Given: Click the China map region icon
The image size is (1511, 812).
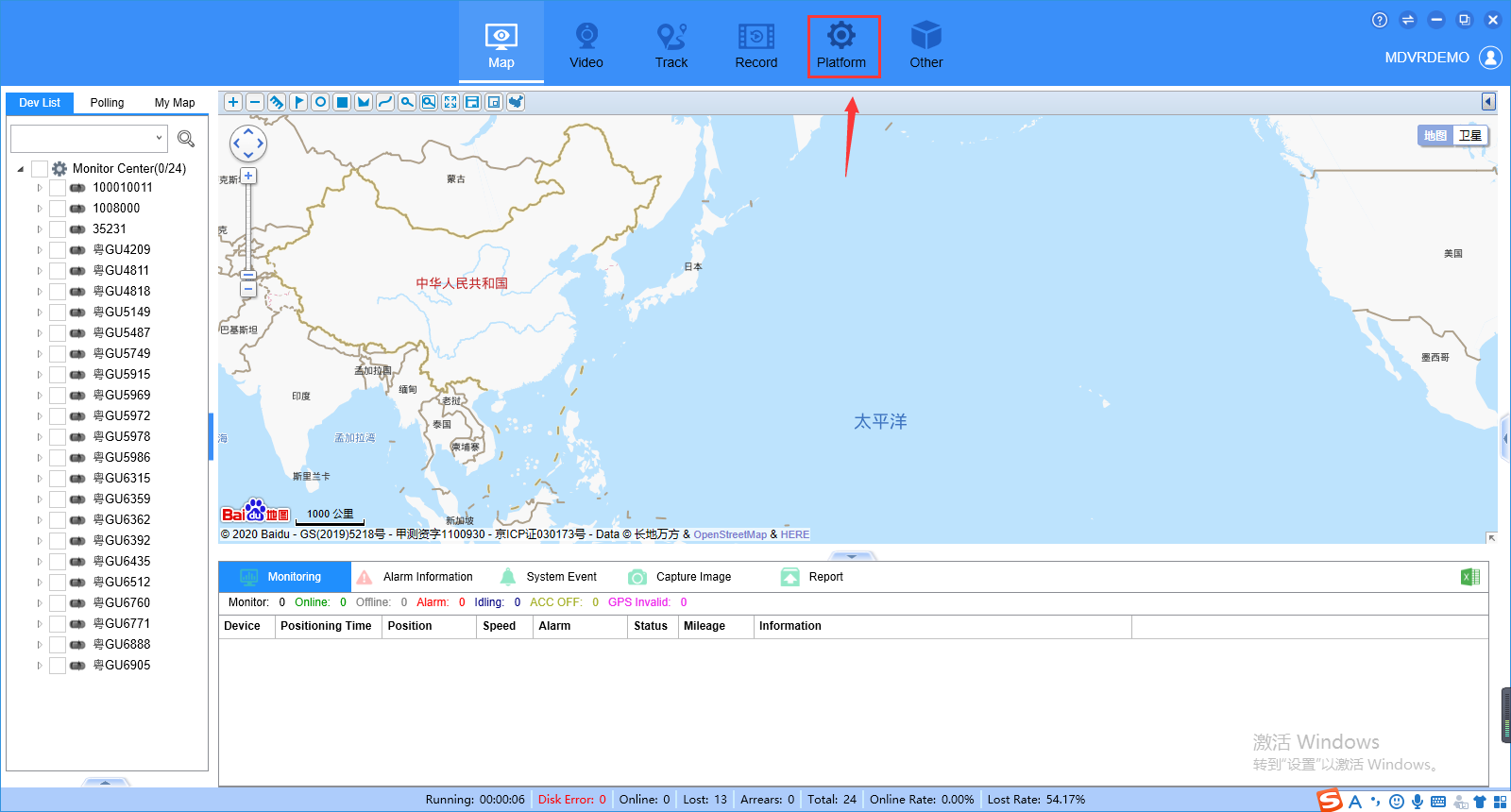Looking at the screenshot, I should (x=516, y=102).
